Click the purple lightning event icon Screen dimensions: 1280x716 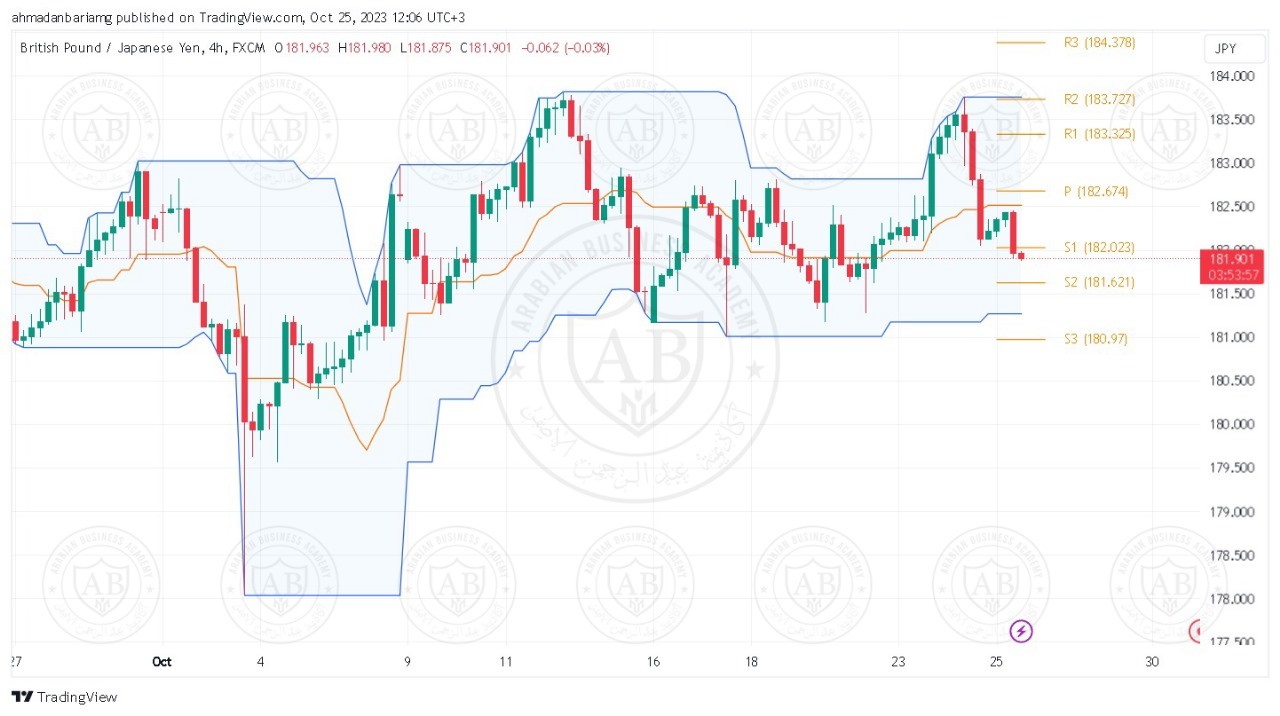tap(1021, 631)
